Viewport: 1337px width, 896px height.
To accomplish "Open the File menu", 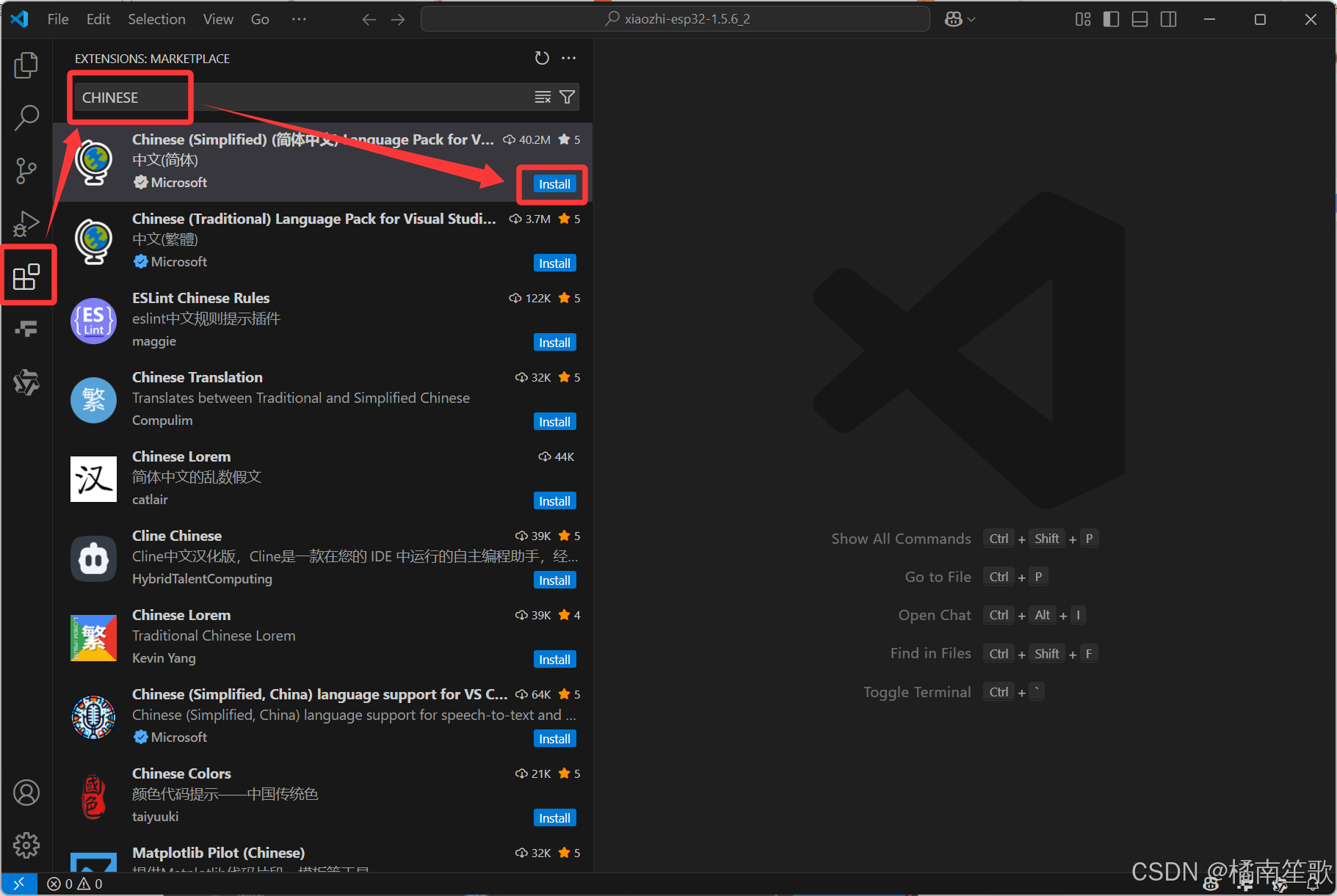I will (58, 19).
